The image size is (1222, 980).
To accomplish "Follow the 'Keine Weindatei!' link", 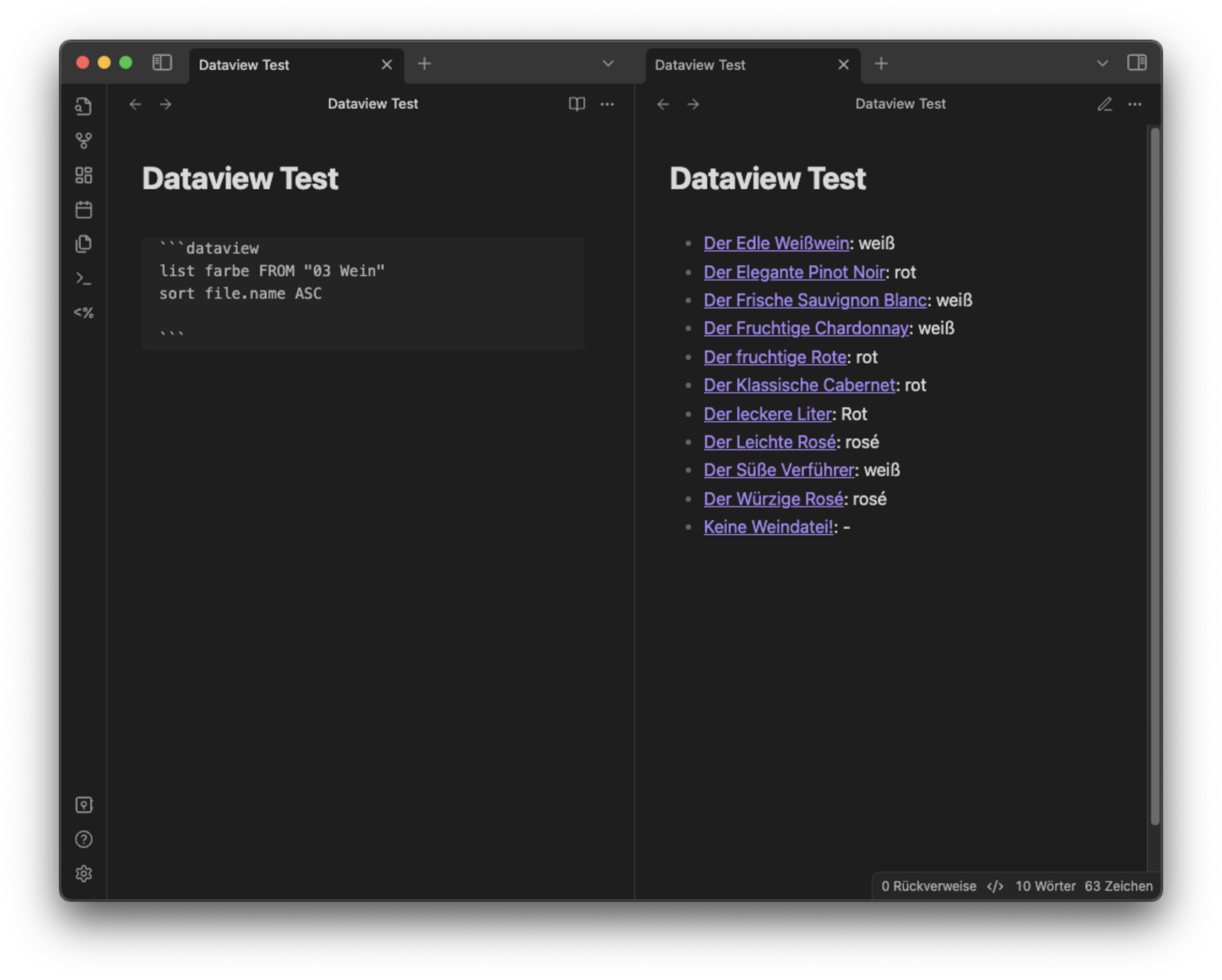I will click(769, 527).
